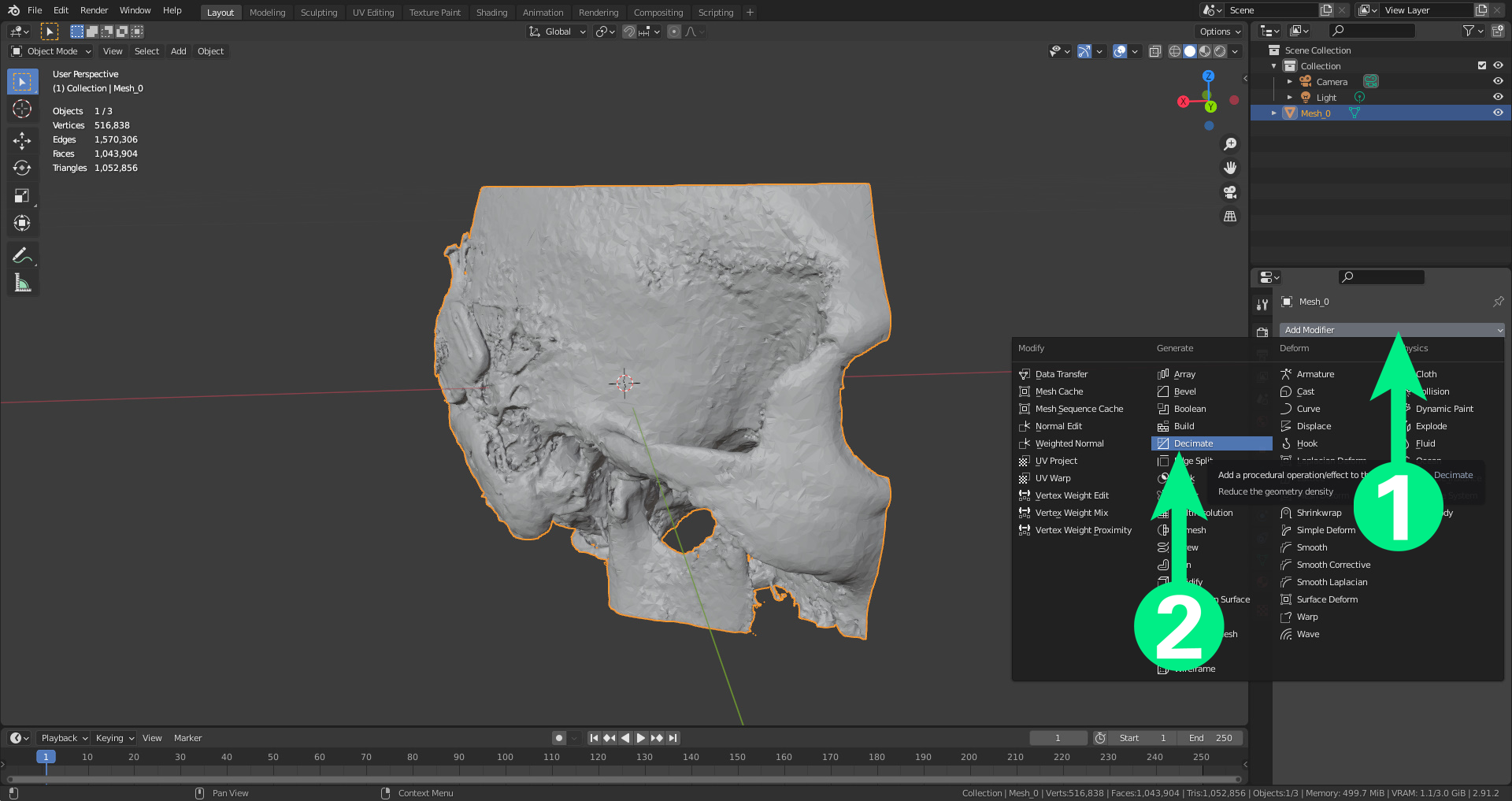
Task: Hide the Camera object in the outliner
Action: pyautogui.click(x=1498, y=81)
